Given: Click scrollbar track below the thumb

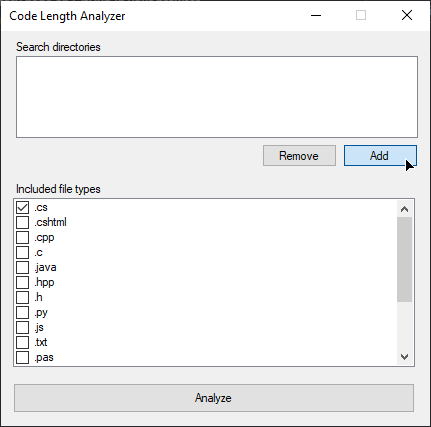Looking at the screenshot, I should 404,326.
